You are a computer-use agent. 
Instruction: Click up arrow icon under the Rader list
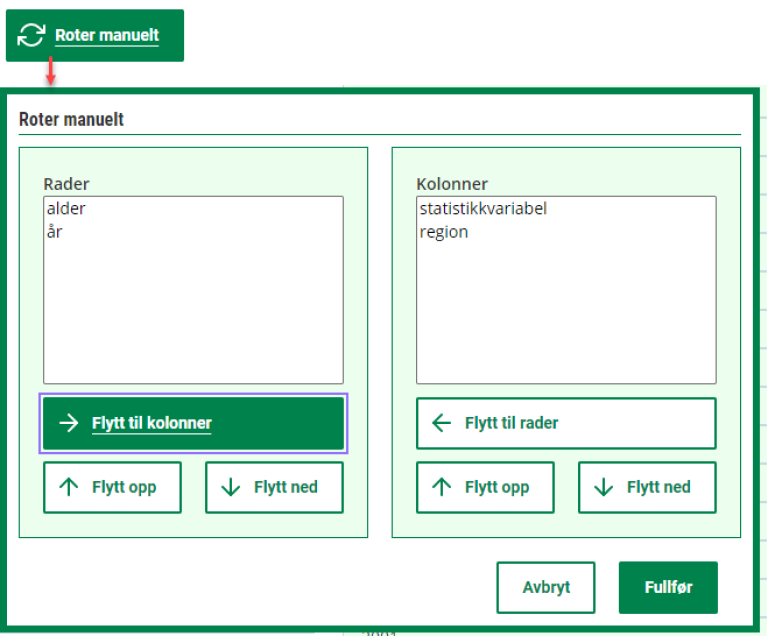68,487
